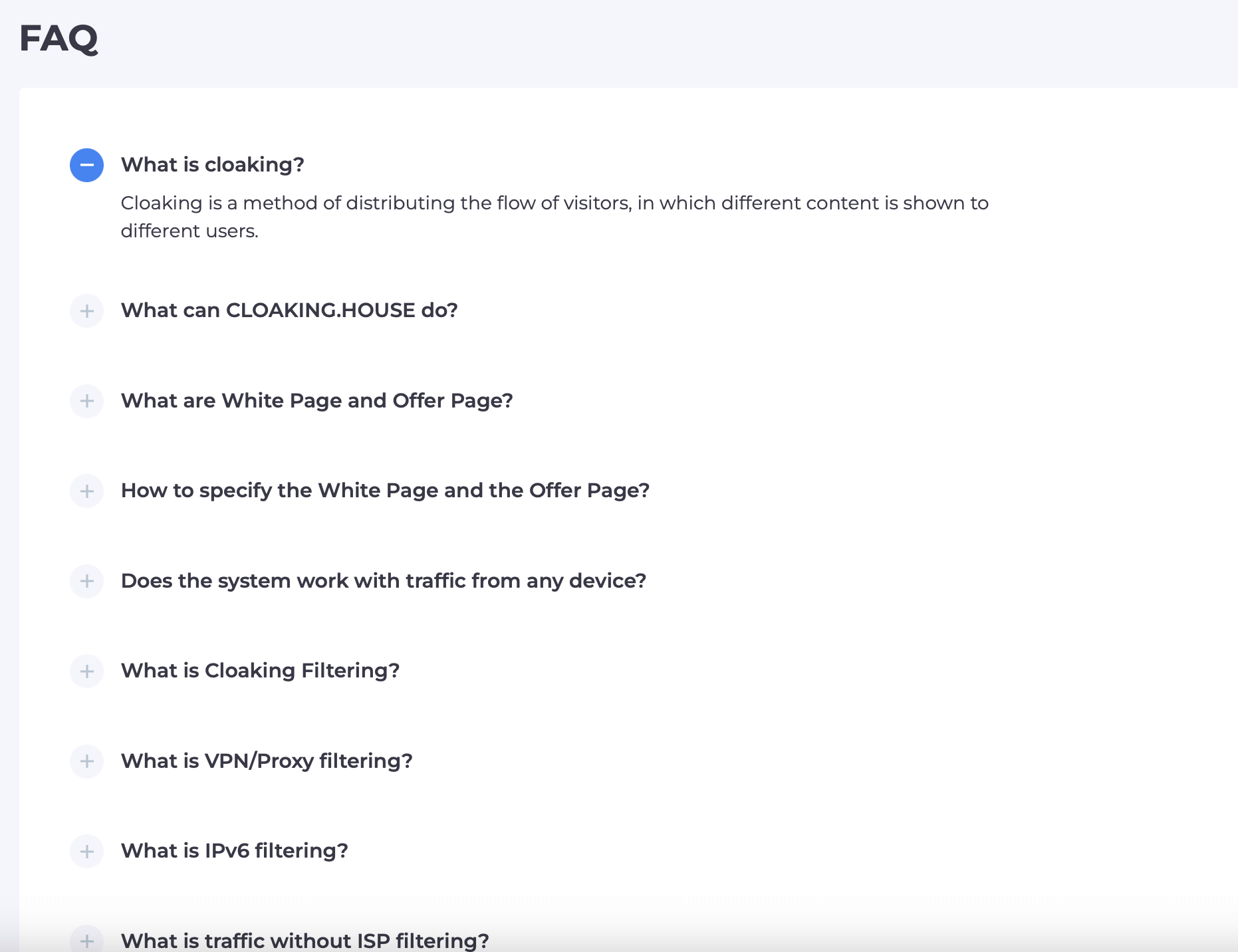Screen dimensions: 1238x952
Task: Expand 'What is IPv6 filtering?' question title
Action: (234, 851)
